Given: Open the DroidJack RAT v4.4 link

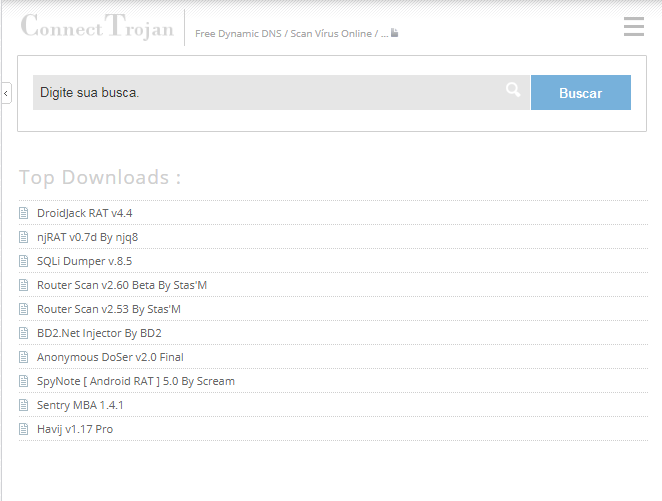Looking at the screenshot, I should pyautogui.click(x=84, y=213).
